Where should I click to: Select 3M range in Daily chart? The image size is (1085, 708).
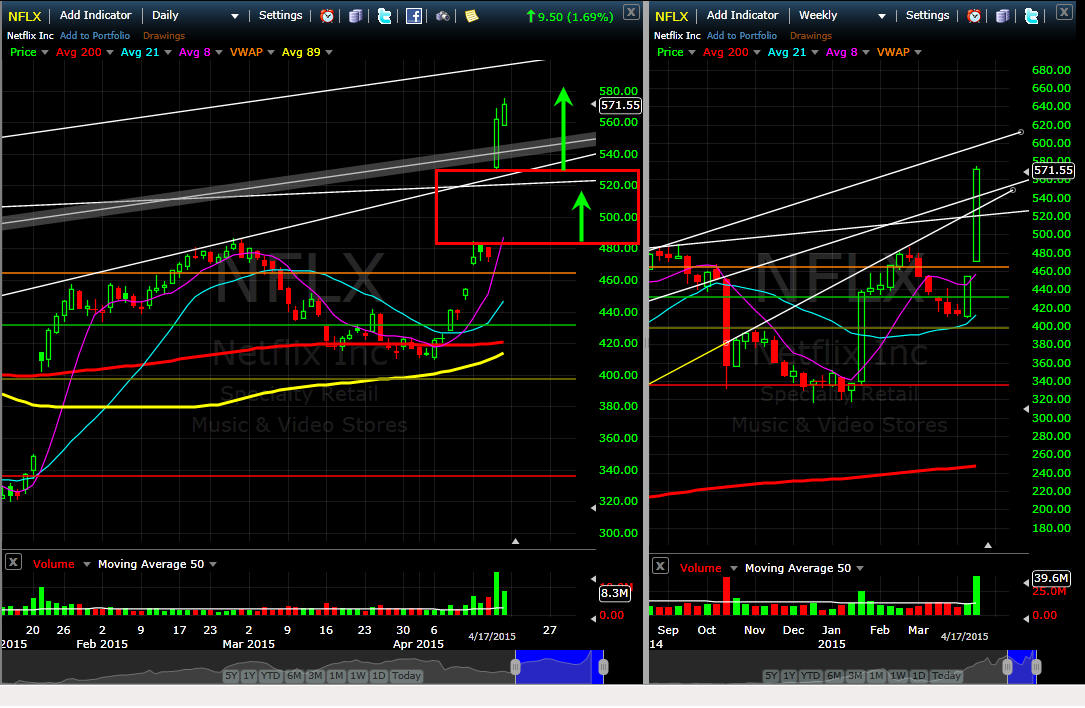point(315,675)
